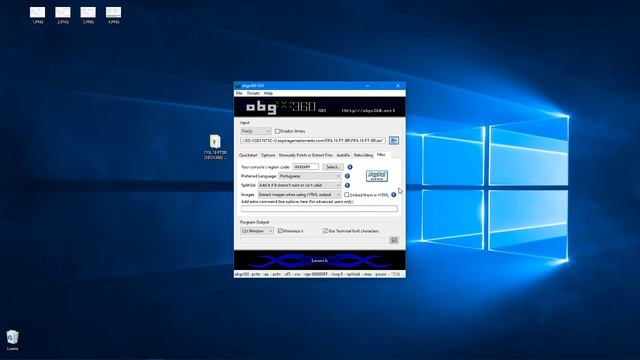Select the Recycle Bin icon
The width and height of the screenshot is (640, 360).
[12, 340]
